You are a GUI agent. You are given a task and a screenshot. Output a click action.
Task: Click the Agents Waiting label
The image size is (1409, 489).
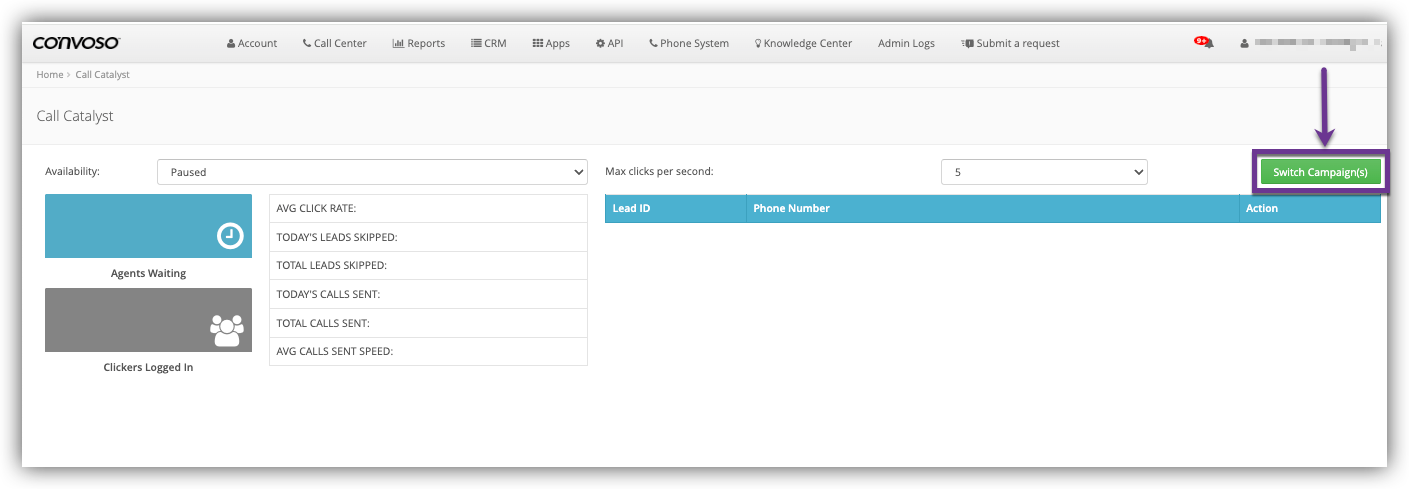click(x=148, y=273)
